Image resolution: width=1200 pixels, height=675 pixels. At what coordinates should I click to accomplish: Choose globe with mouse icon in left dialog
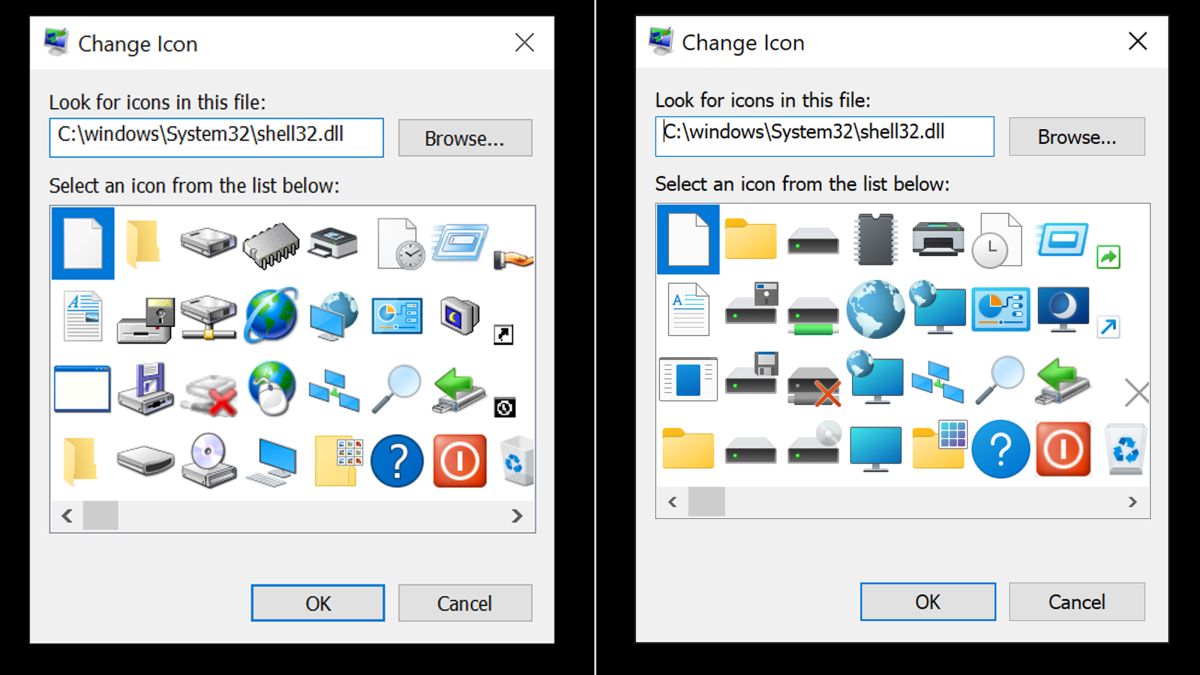tap(271, 388)
